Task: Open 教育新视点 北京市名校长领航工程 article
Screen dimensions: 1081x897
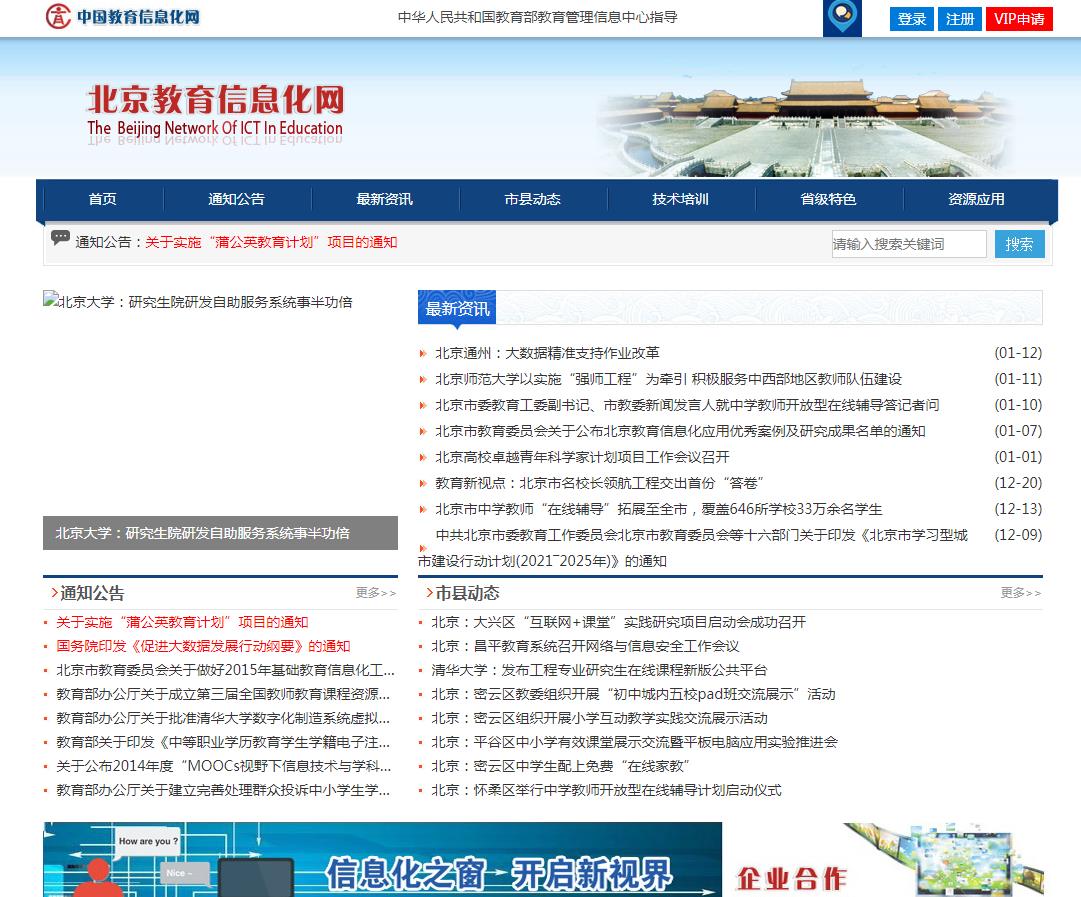Action: coord(599,483)
